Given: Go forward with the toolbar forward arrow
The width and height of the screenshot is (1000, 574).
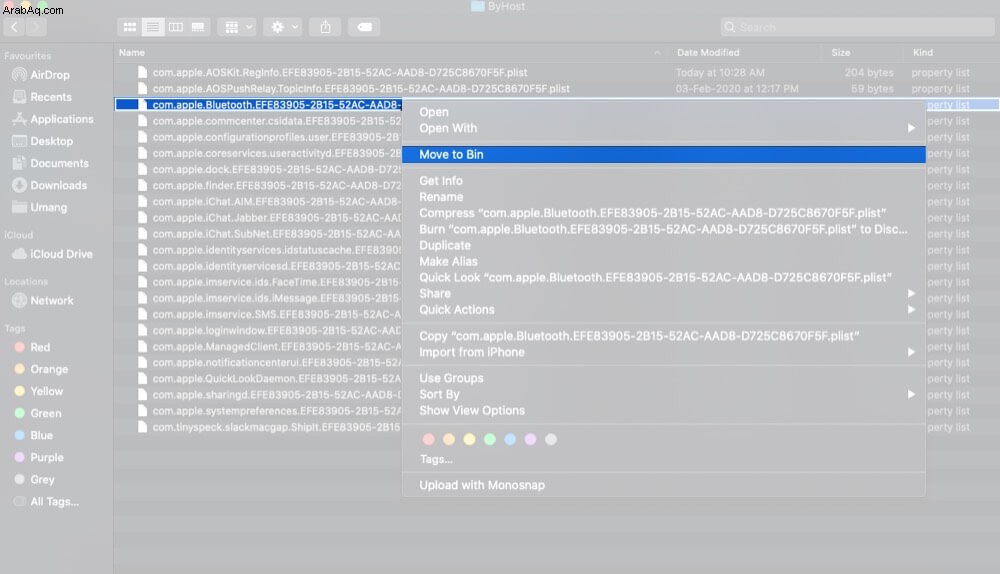Looking at the screenshot, I should [36, 27].
